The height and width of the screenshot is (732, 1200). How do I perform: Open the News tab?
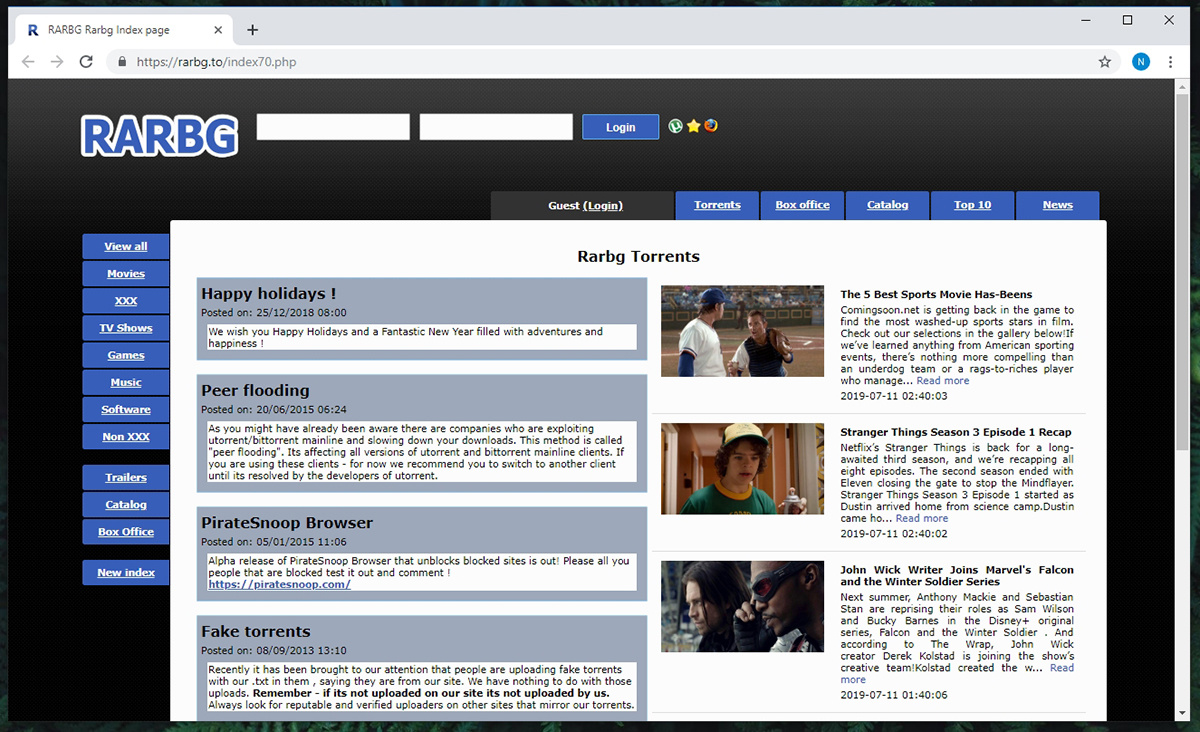pyautogui.click(x=1057, y=205)
